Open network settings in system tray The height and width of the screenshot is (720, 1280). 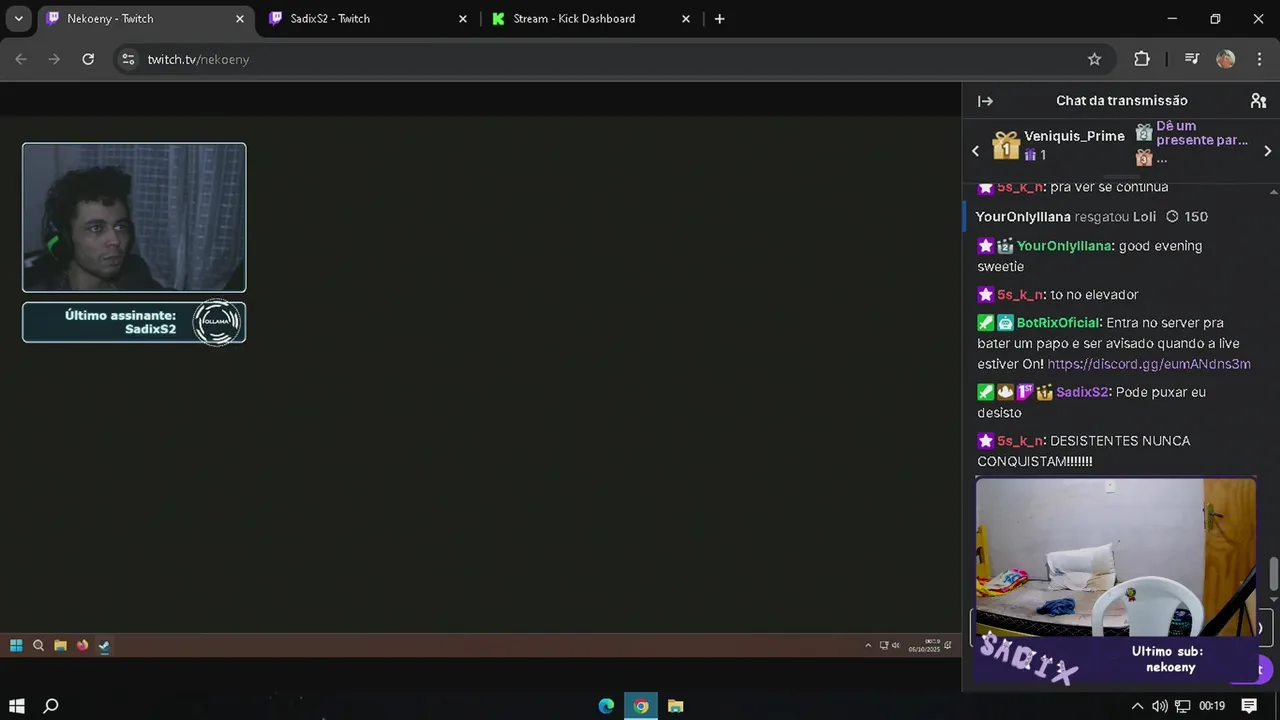(x=1183, y=706)
